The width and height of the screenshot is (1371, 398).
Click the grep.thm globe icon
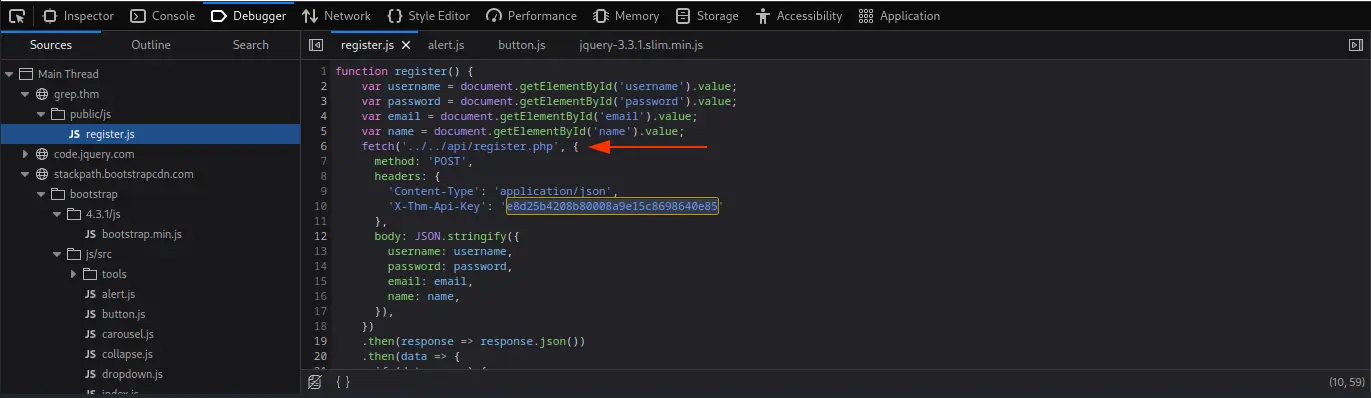coord(42,94)
